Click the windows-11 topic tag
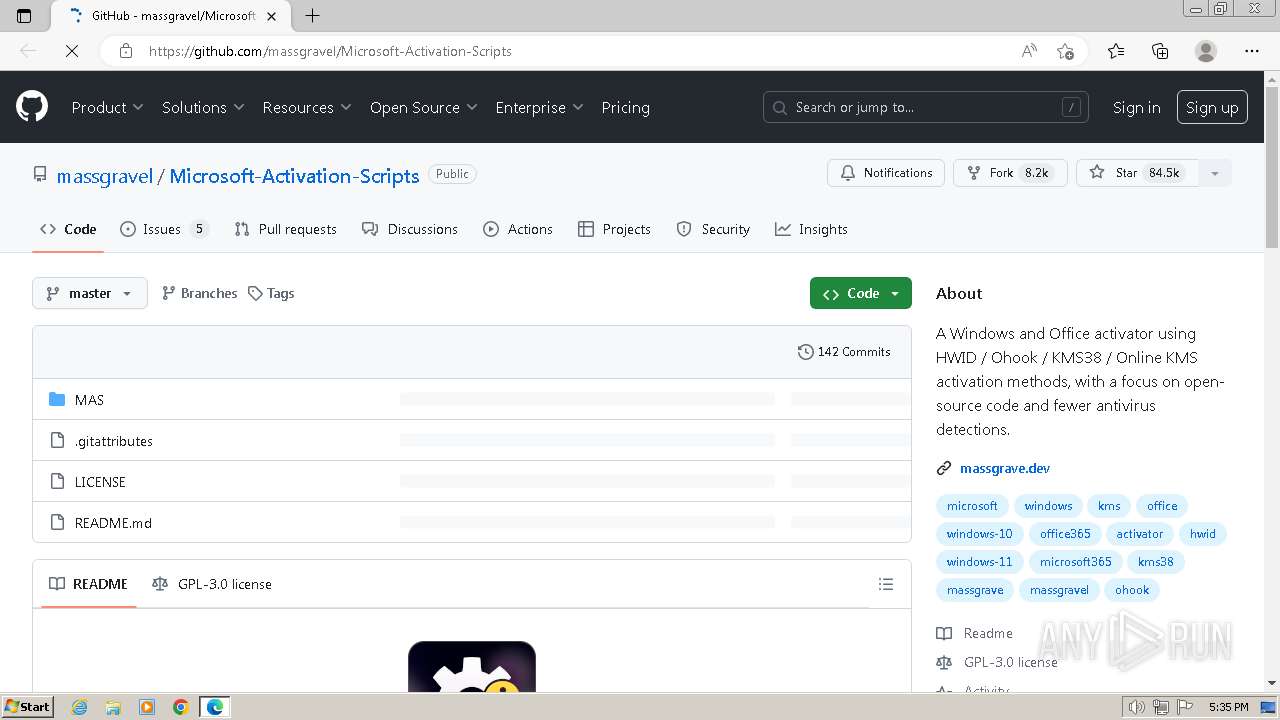Image resolution: width=1280 pixels, height=720 pixels. tap(979, 562)
